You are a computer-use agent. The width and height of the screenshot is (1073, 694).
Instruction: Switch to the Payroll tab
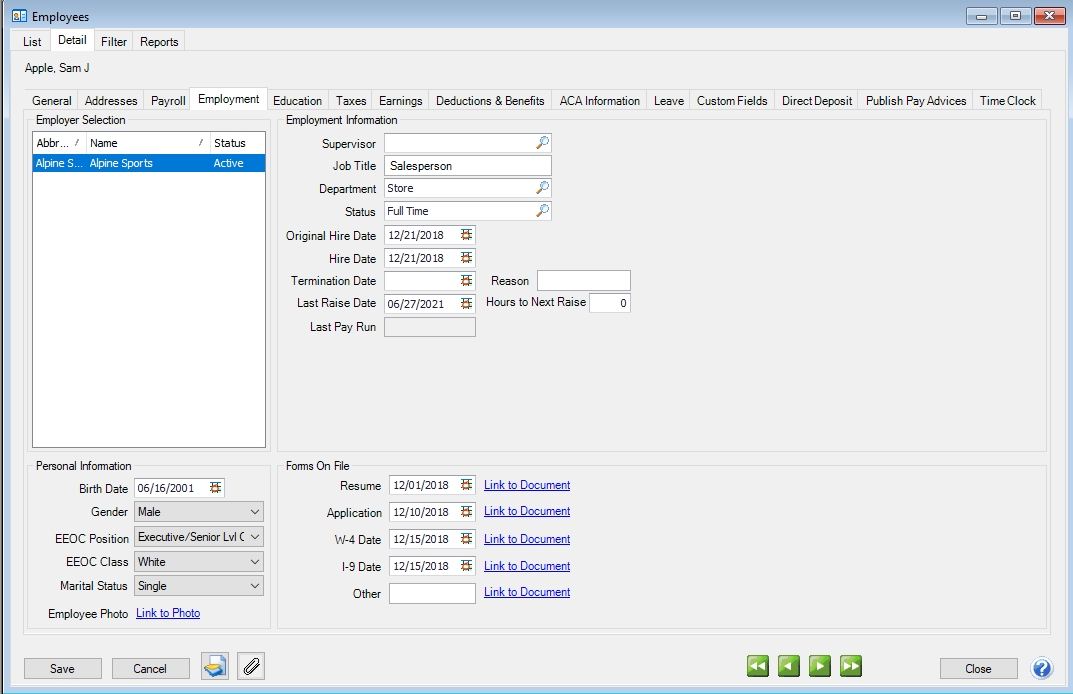[x=168, y=101]
